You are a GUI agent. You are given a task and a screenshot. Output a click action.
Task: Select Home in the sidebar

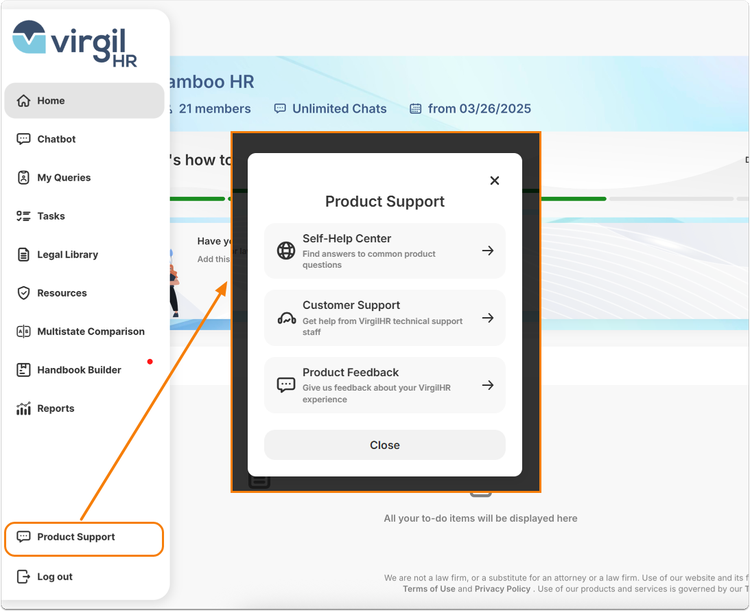point(84,101)
